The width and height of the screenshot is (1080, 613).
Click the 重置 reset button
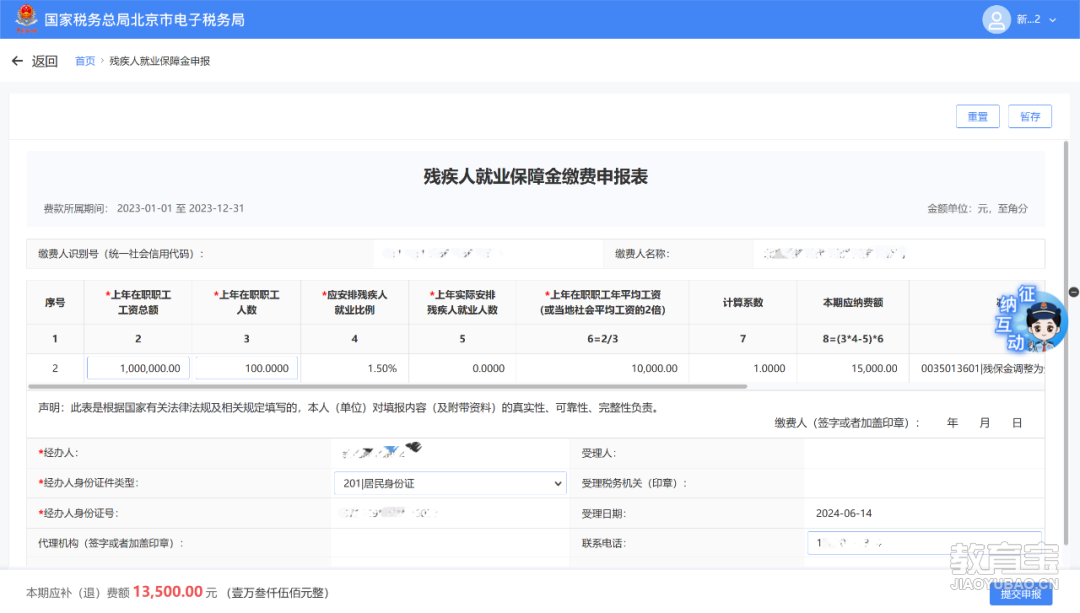pyautogui.click(x=977, y=116)
